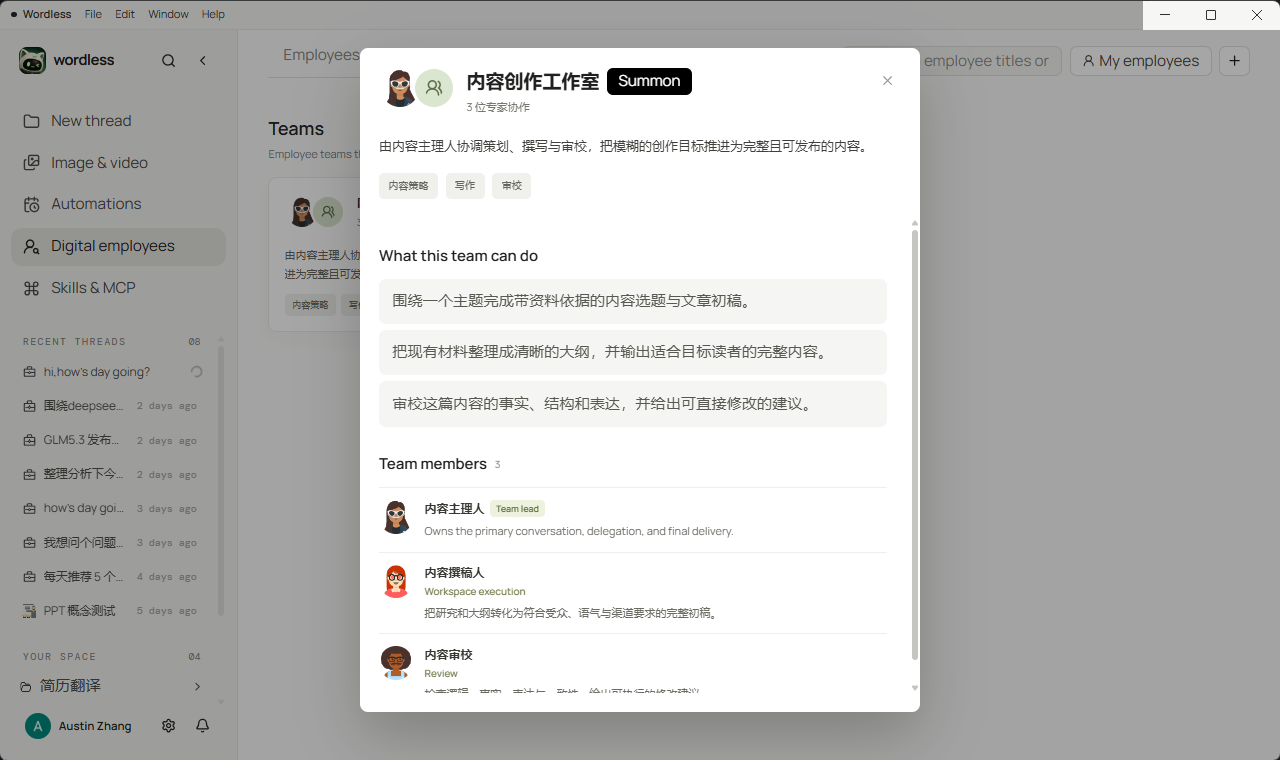Screen dimensions: 1280x760
Task: Open the GLM5.3 发布 thread
Action: (x=113, y=440)
